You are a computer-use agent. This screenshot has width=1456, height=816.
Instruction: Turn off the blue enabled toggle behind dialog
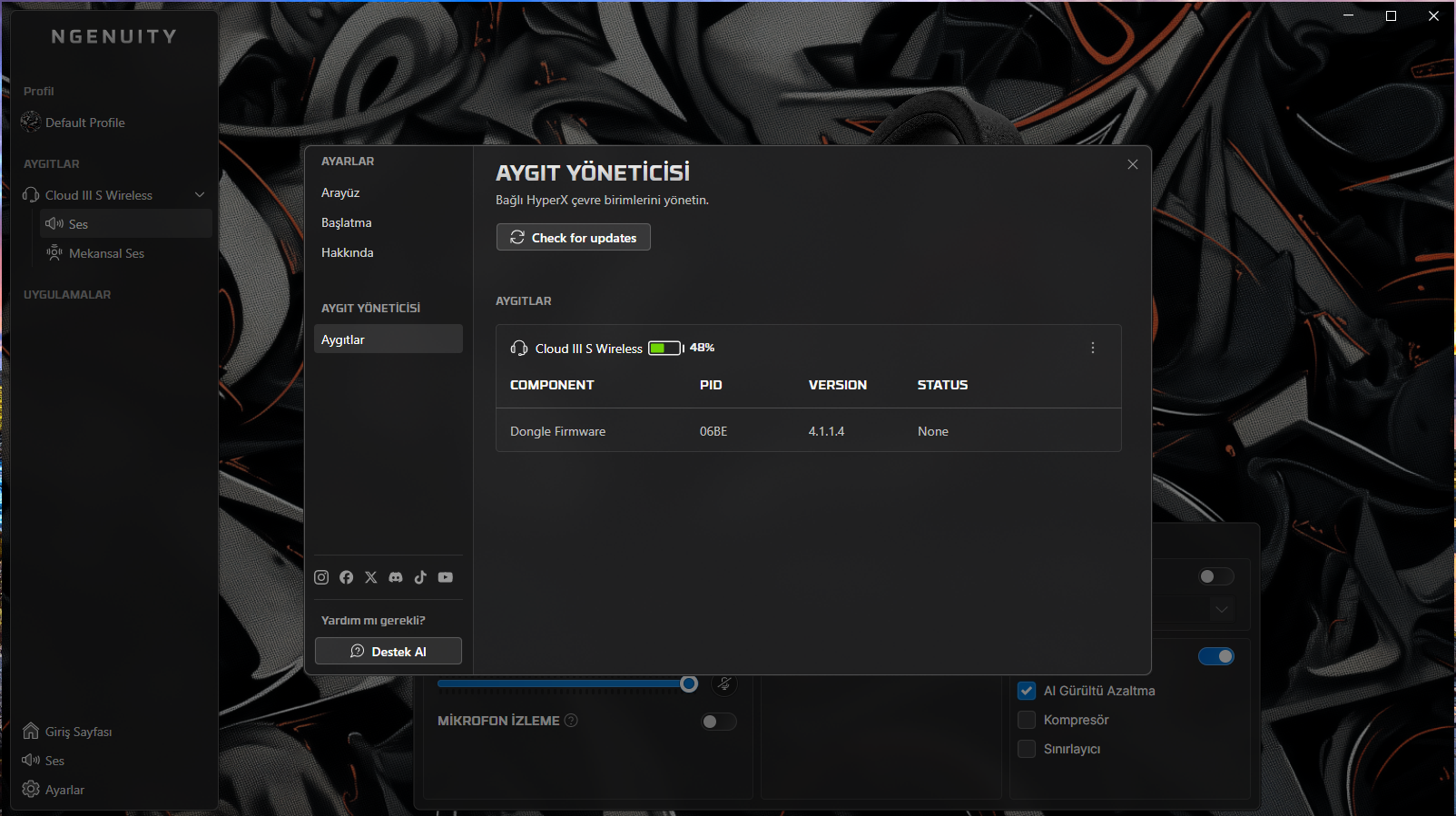1216,656
